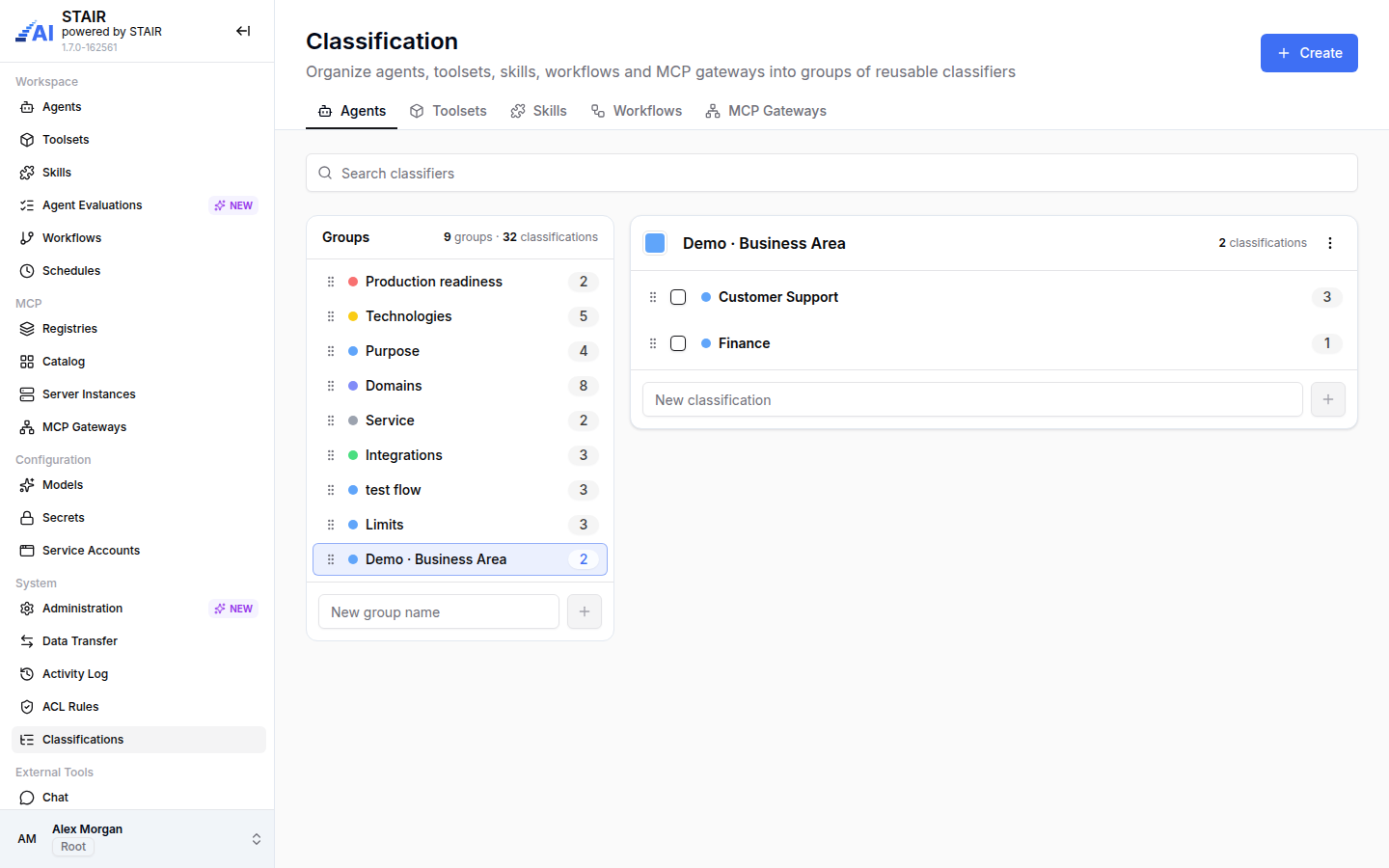Grab the drag handle of Production readiness group
This screenshot has height=868, width=1389.
(331, 282)
